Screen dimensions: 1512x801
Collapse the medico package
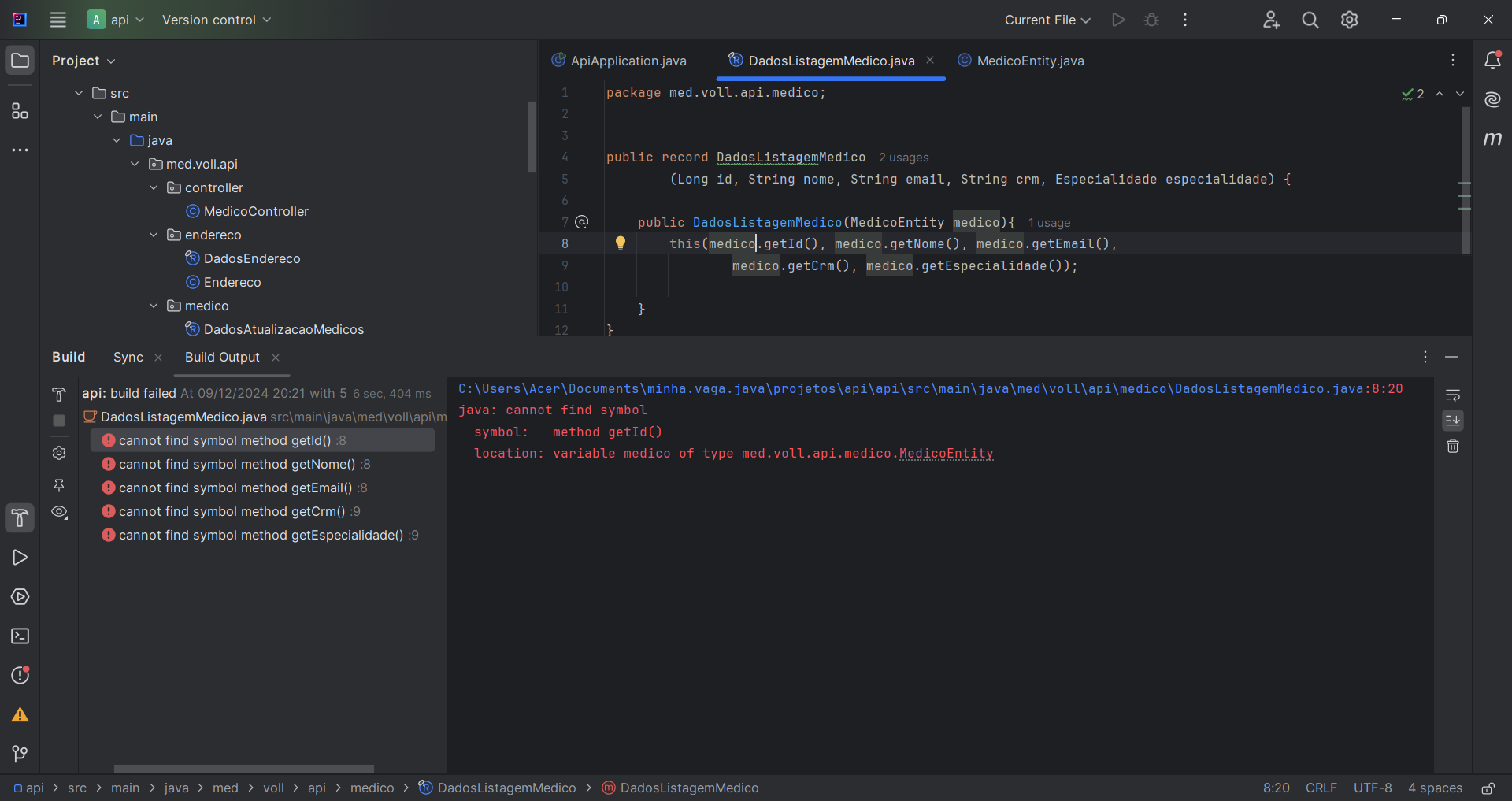click(x=154, y=306)
